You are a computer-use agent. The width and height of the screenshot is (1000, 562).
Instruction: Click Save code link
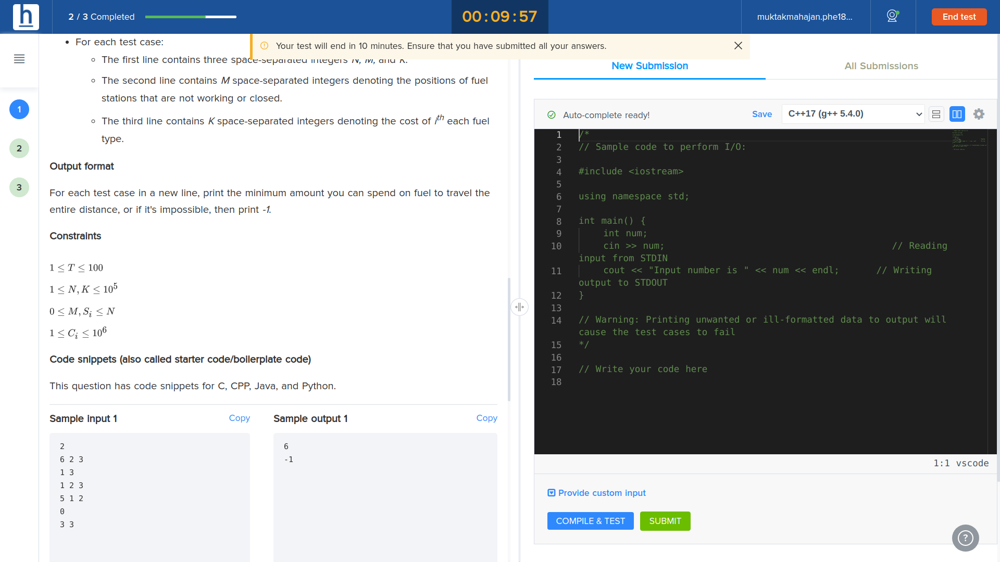click(761, 114)
